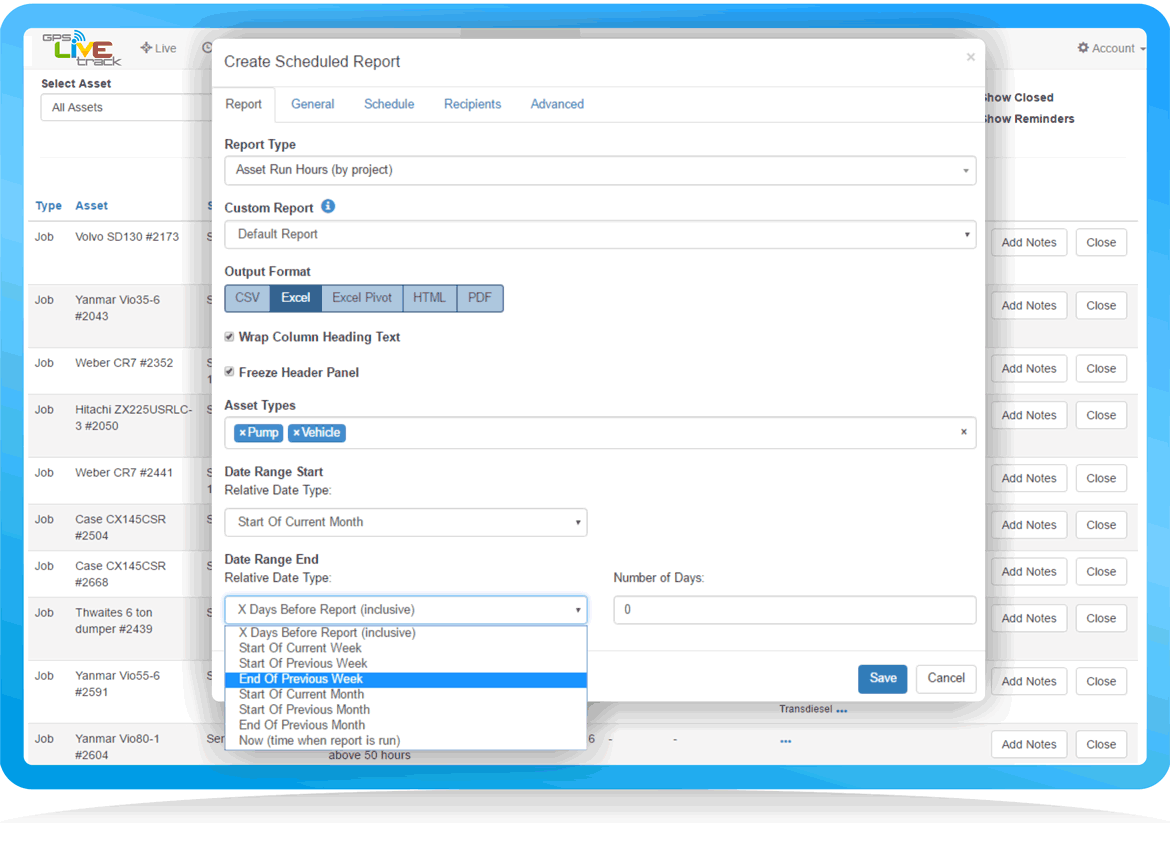Viewport: 1170px width, 843px height.
Task: Toggle Wrap Column Heading Text checkbox
Action: [x=230, y=337]
